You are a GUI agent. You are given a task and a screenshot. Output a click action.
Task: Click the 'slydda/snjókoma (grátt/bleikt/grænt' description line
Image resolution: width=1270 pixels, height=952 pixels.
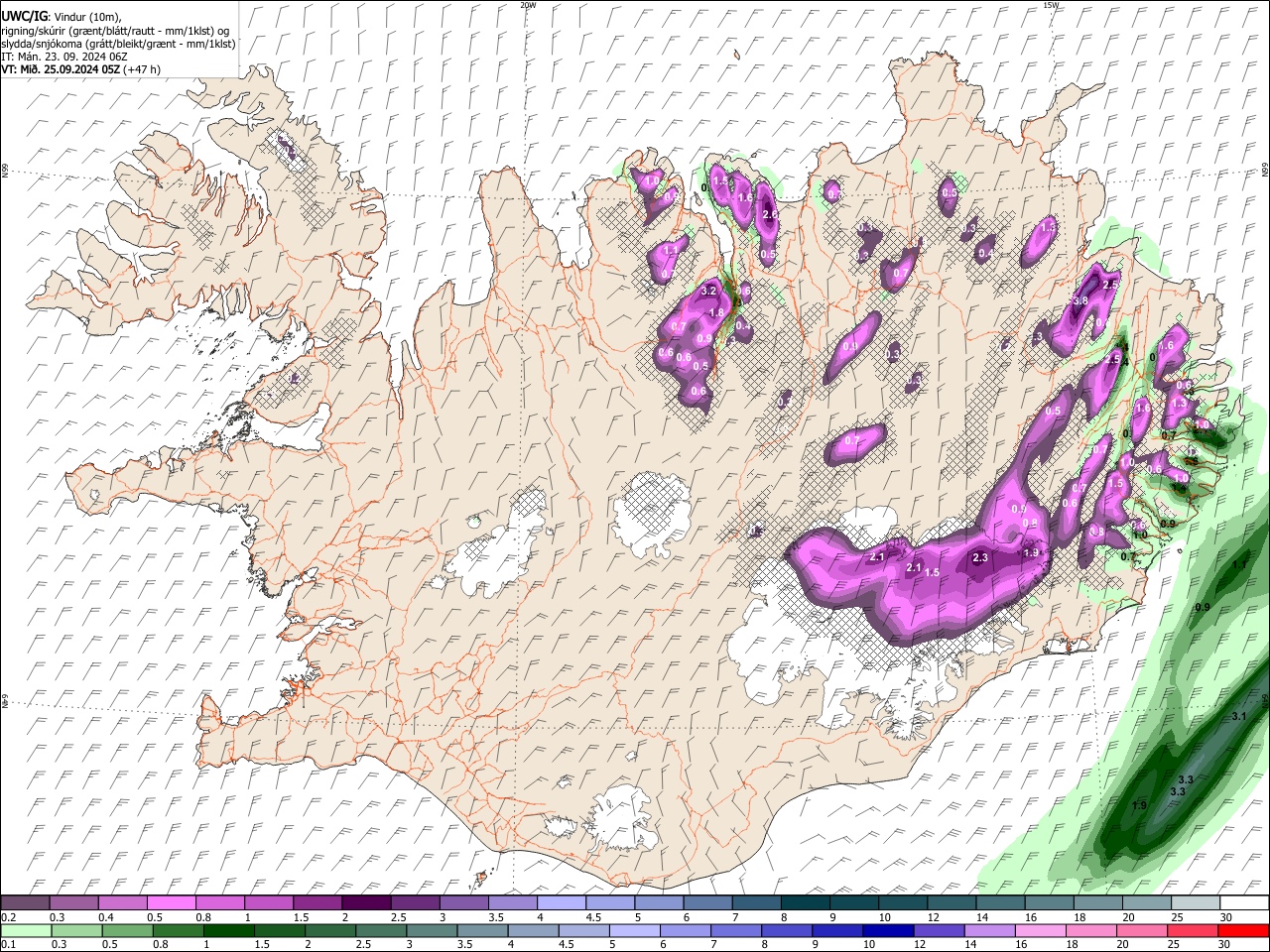pos(119,44)
